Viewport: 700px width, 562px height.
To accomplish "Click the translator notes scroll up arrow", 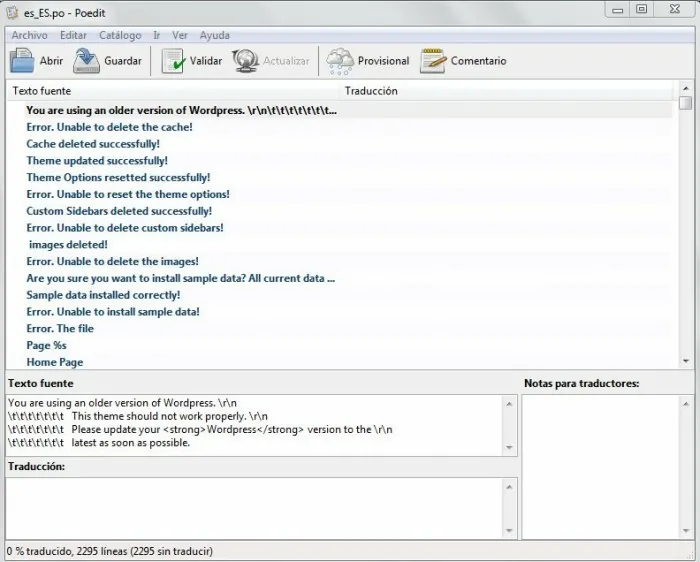I will 686,404.
